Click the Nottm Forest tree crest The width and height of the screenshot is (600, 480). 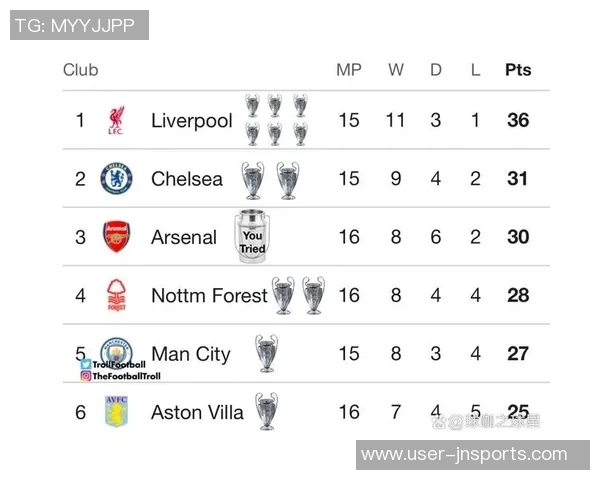(x=116, y=295)
